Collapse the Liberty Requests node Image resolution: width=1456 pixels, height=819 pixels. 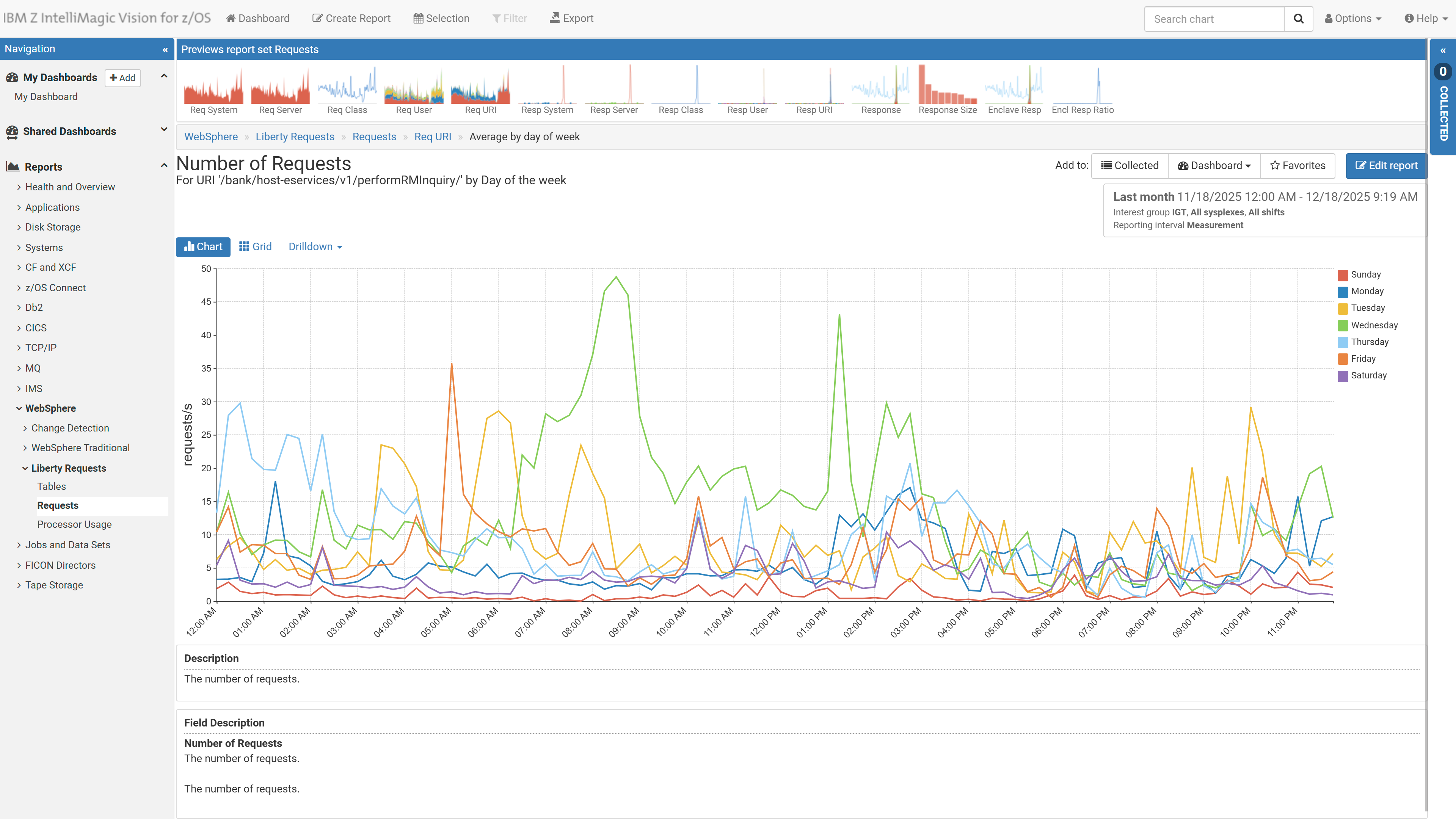pos(25,468)
